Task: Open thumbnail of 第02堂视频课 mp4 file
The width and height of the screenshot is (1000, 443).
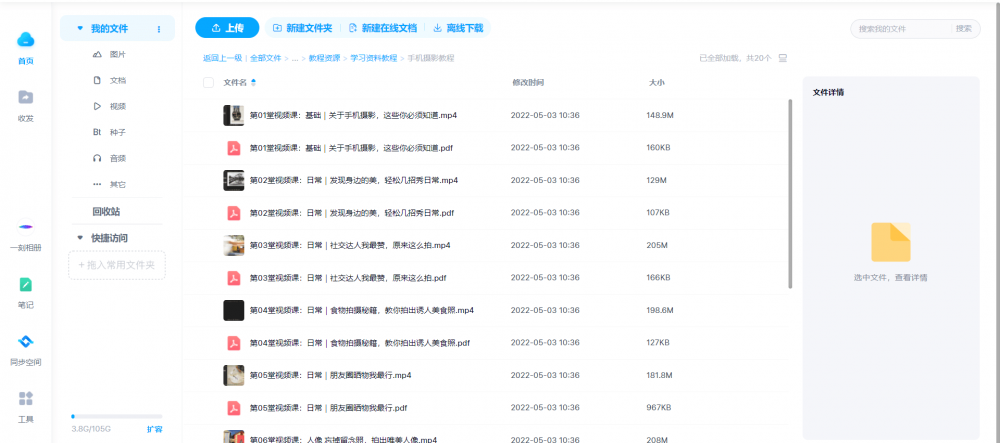Action: [x=233, y=180]
